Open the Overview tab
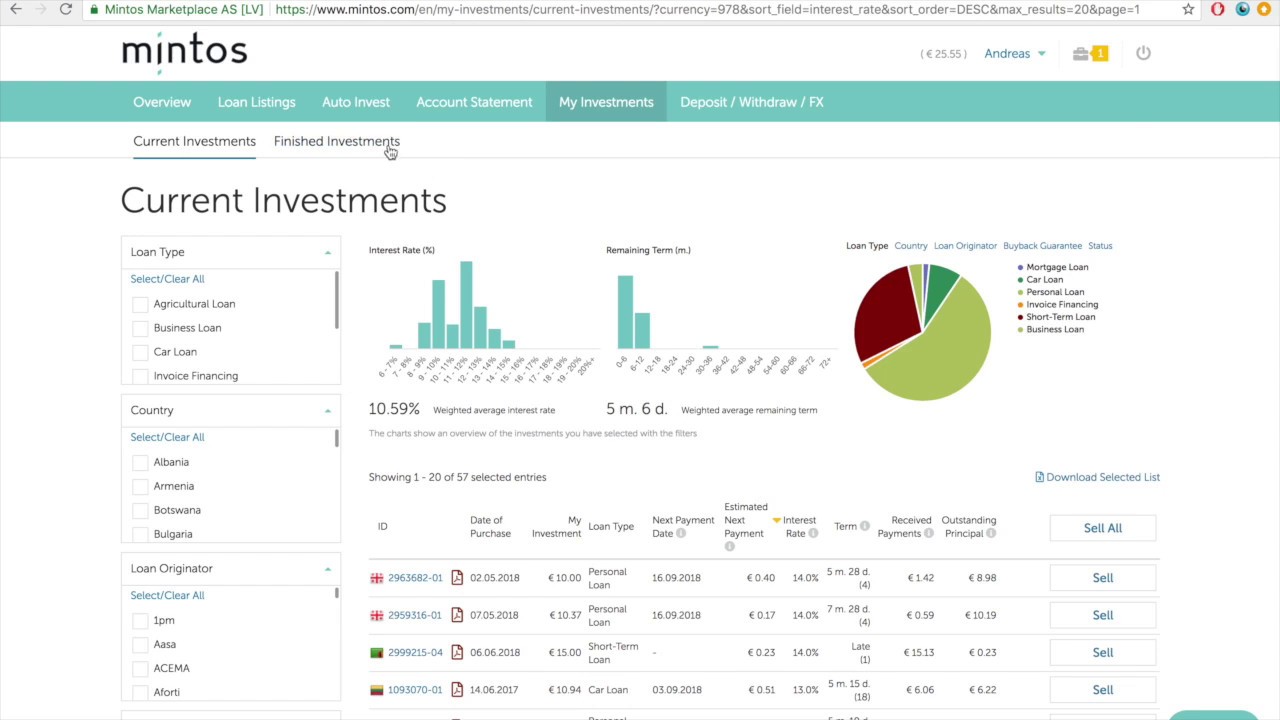Image resolution: width=1280 pixels, height=720 pixels. pos(162,102)
